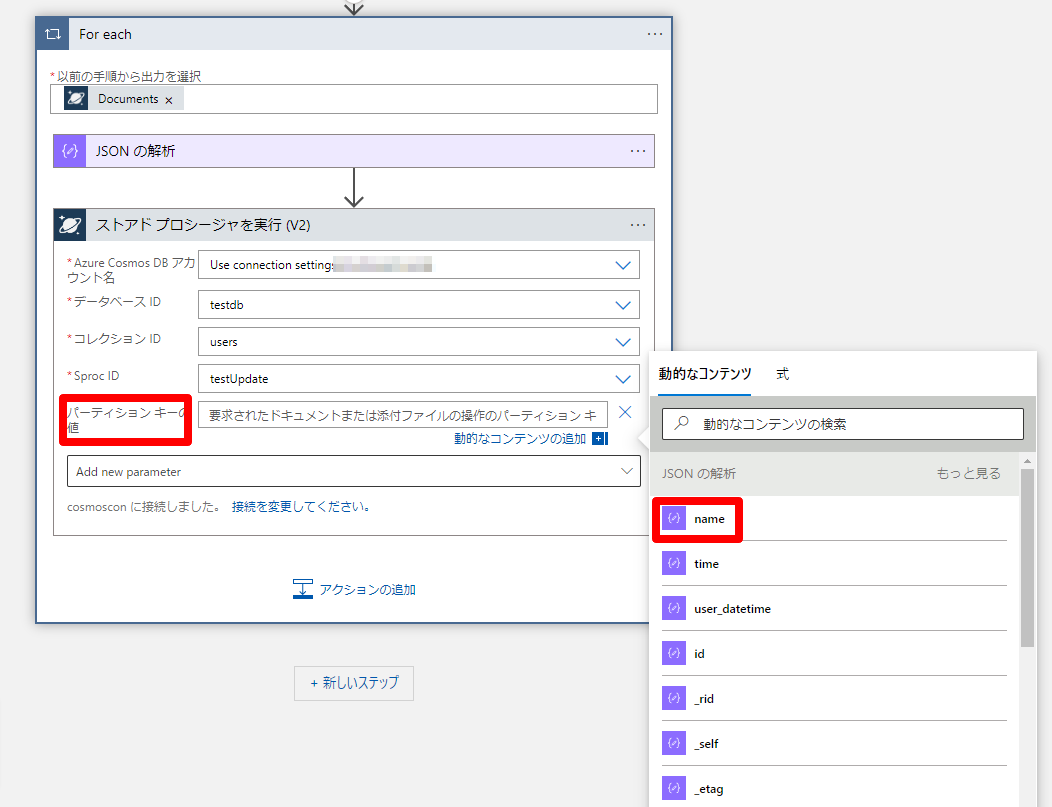Select the _rid dynamic content item
This screenshot has height=807, width=1052.
pos(834,698)
